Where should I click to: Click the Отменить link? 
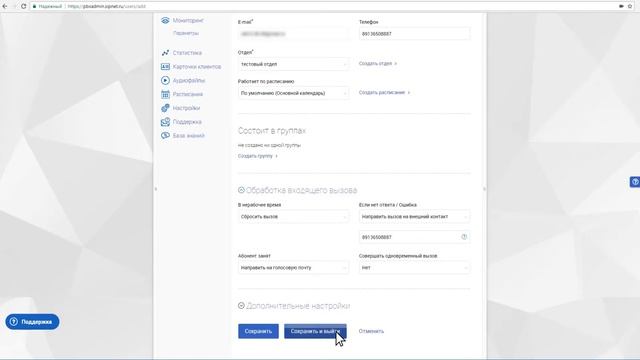pyautogui.click(x=371, y=331)
